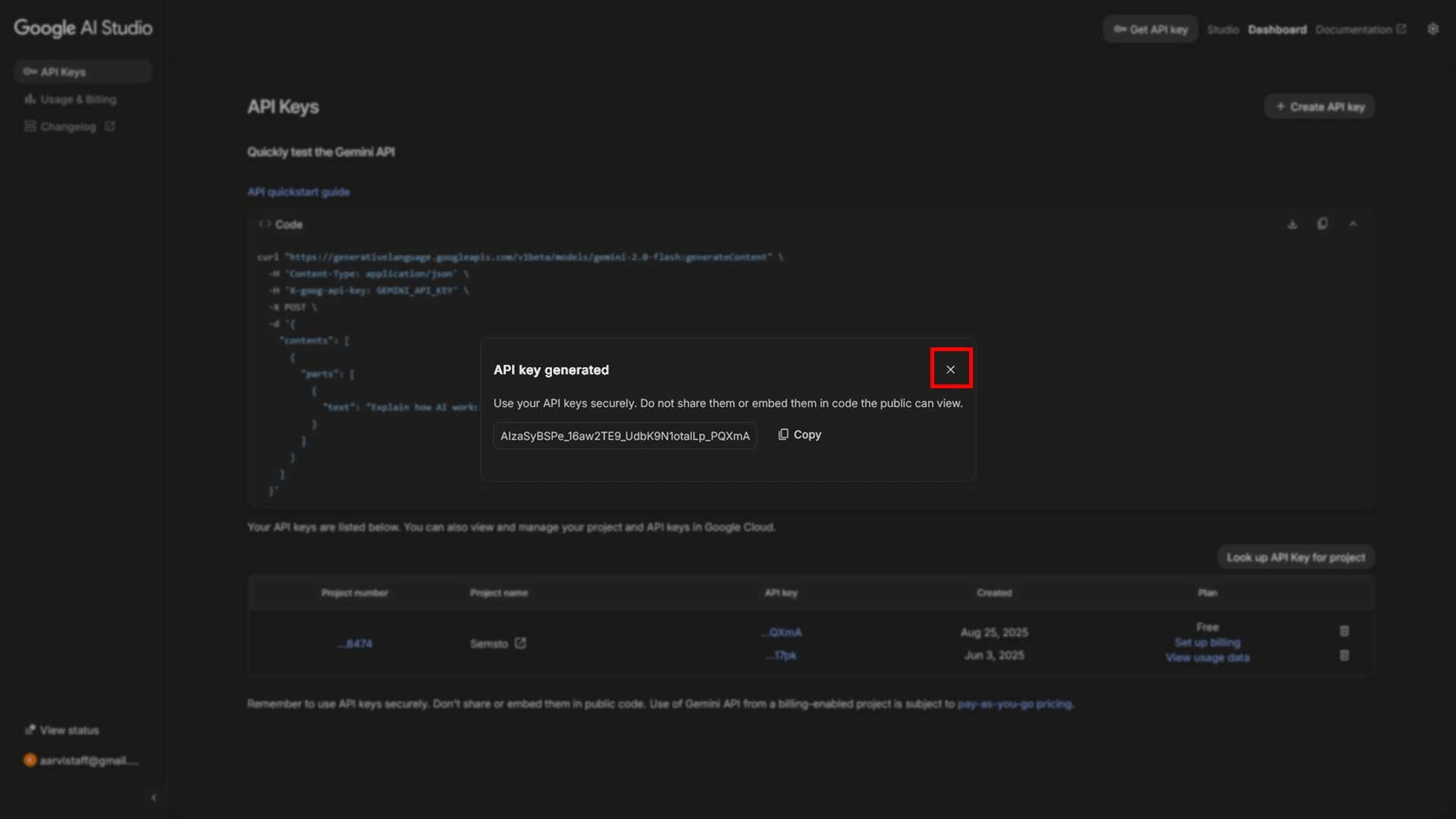
Task: Open the Semsto project external link icon
Action: [x=520, y=643]
